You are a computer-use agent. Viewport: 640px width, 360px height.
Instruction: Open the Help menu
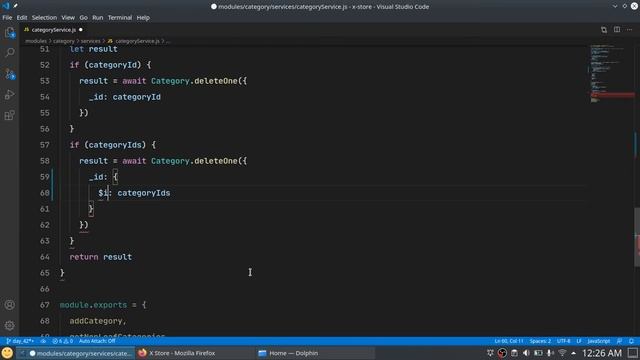143,18
